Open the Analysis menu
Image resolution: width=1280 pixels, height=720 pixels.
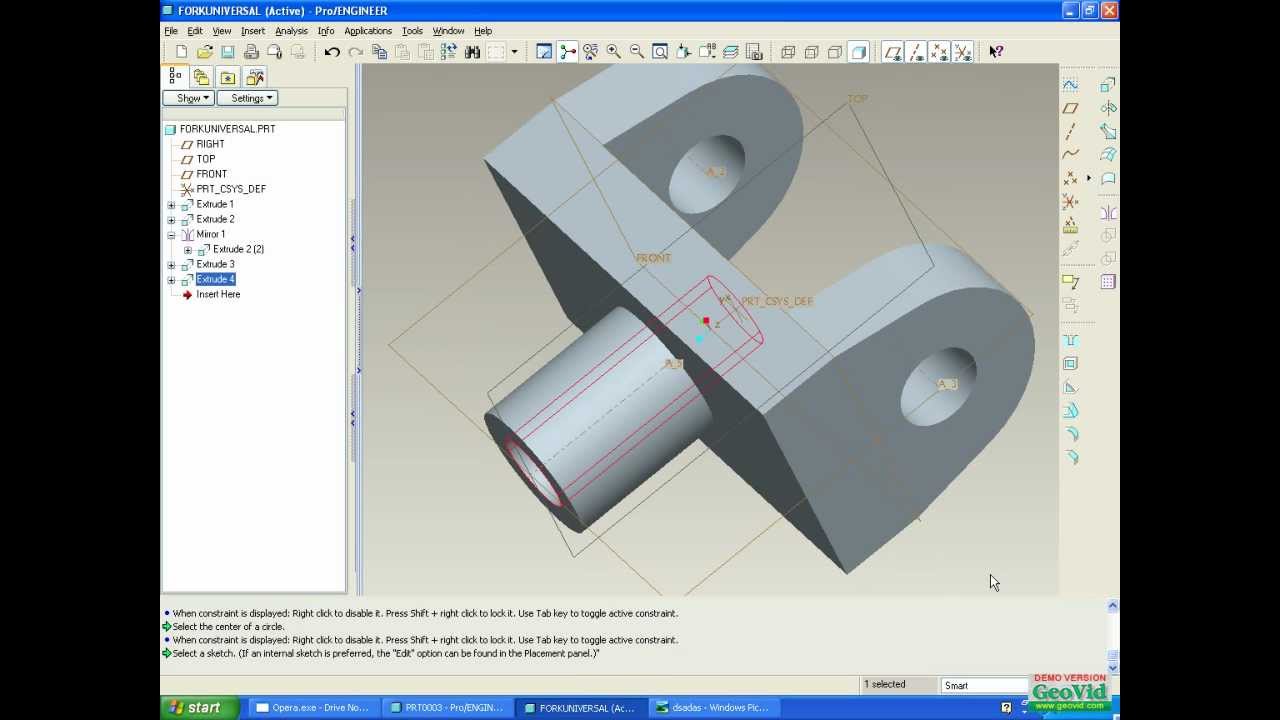click(x=291, y=31)
